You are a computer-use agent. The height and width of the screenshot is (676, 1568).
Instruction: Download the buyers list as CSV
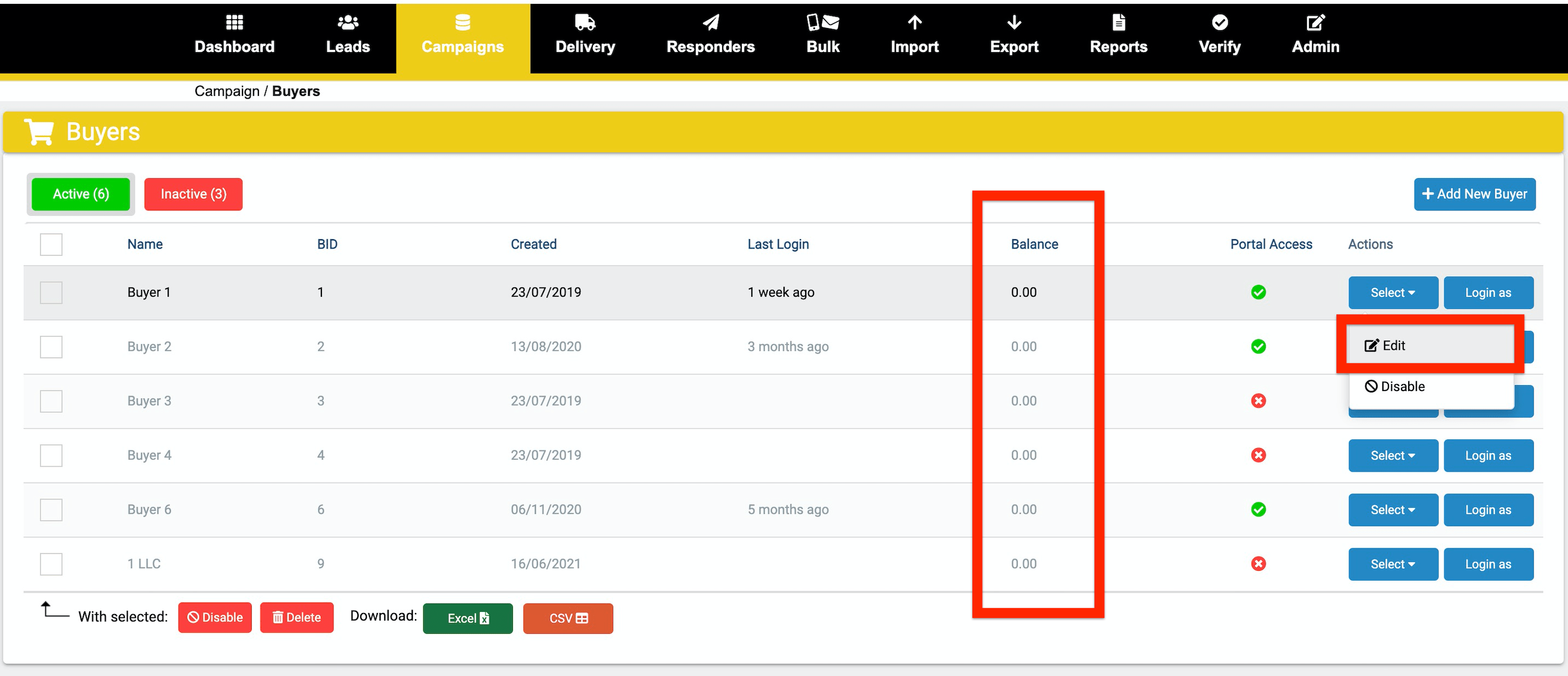(x=567, y=617)
